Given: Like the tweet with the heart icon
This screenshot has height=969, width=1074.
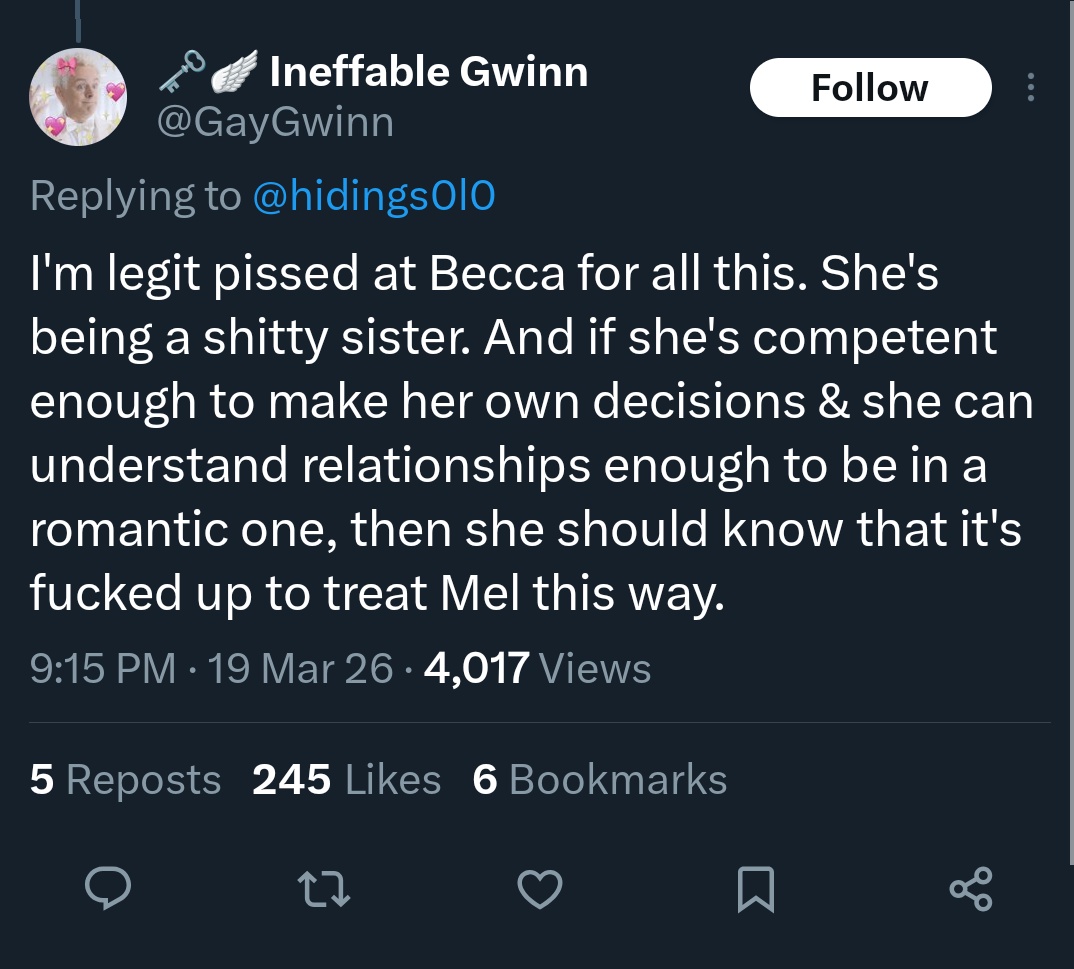Looking at the screenshot, I should coord(540,889).
